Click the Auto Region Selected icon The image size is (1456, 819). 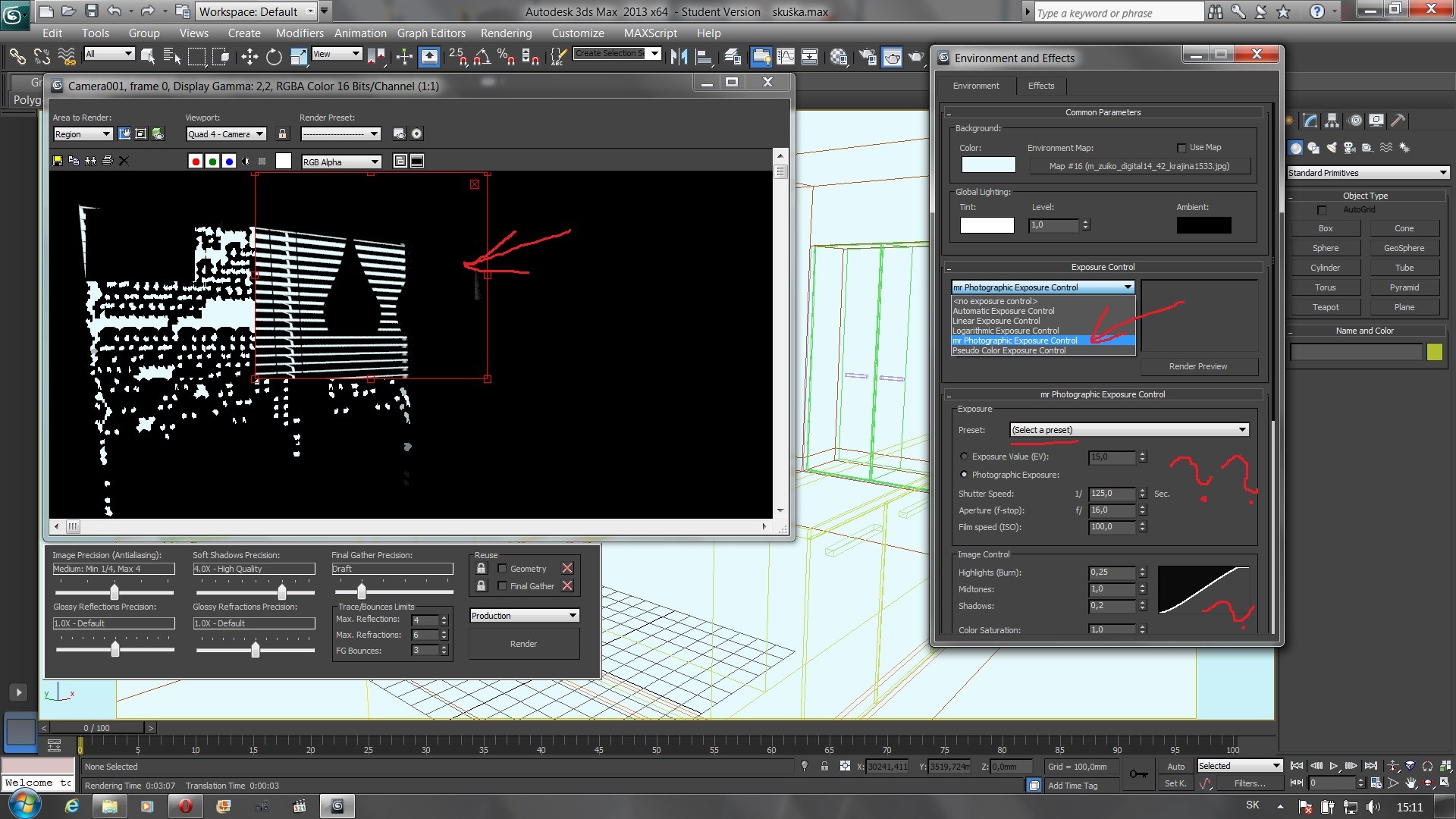click(x=141, y=133)
